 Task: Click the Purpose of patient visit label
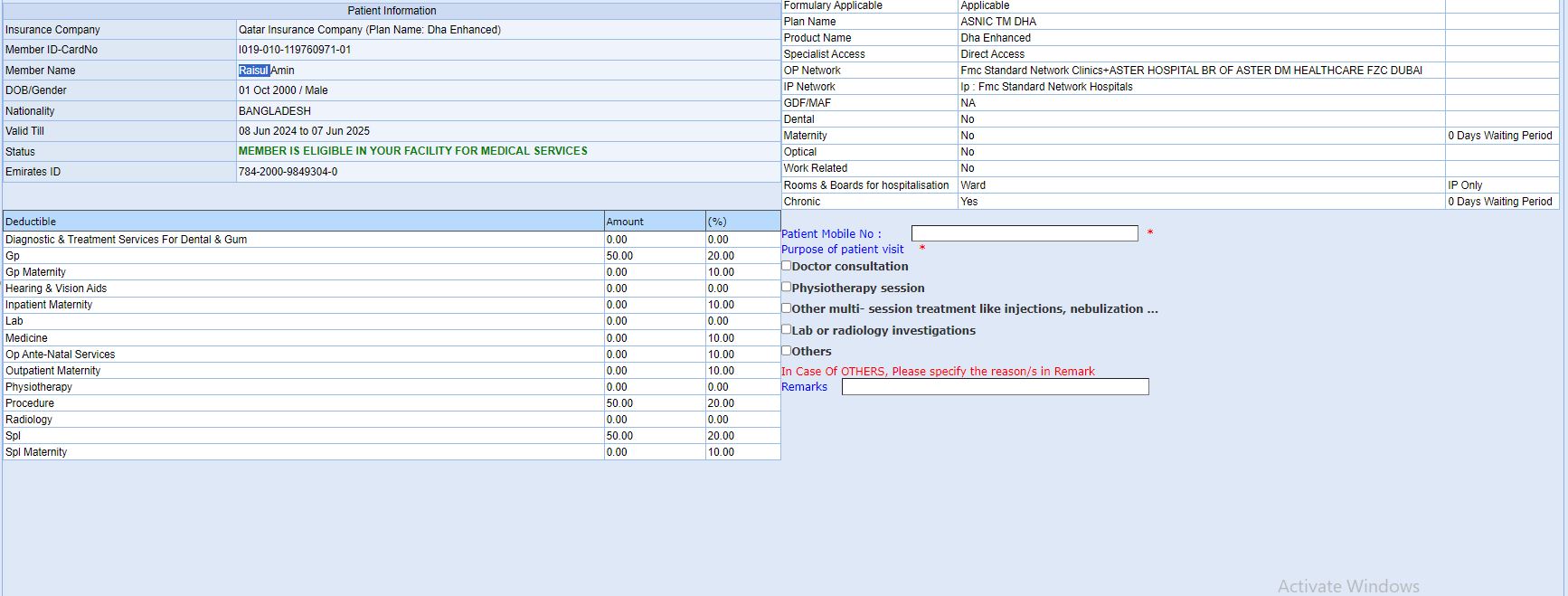tap(842, 250)
